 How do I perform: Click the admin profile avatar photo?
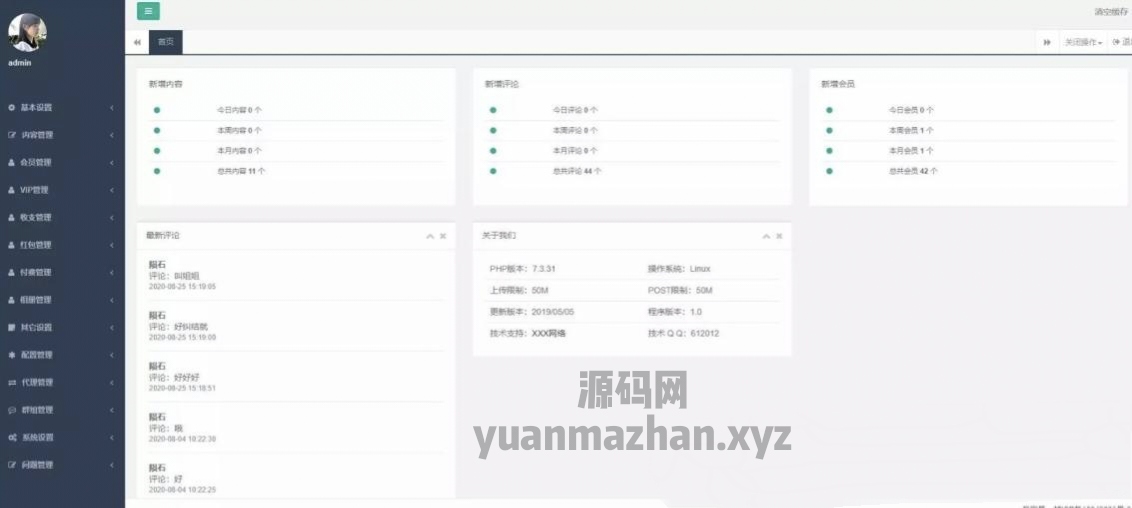[x=27, y=32]
